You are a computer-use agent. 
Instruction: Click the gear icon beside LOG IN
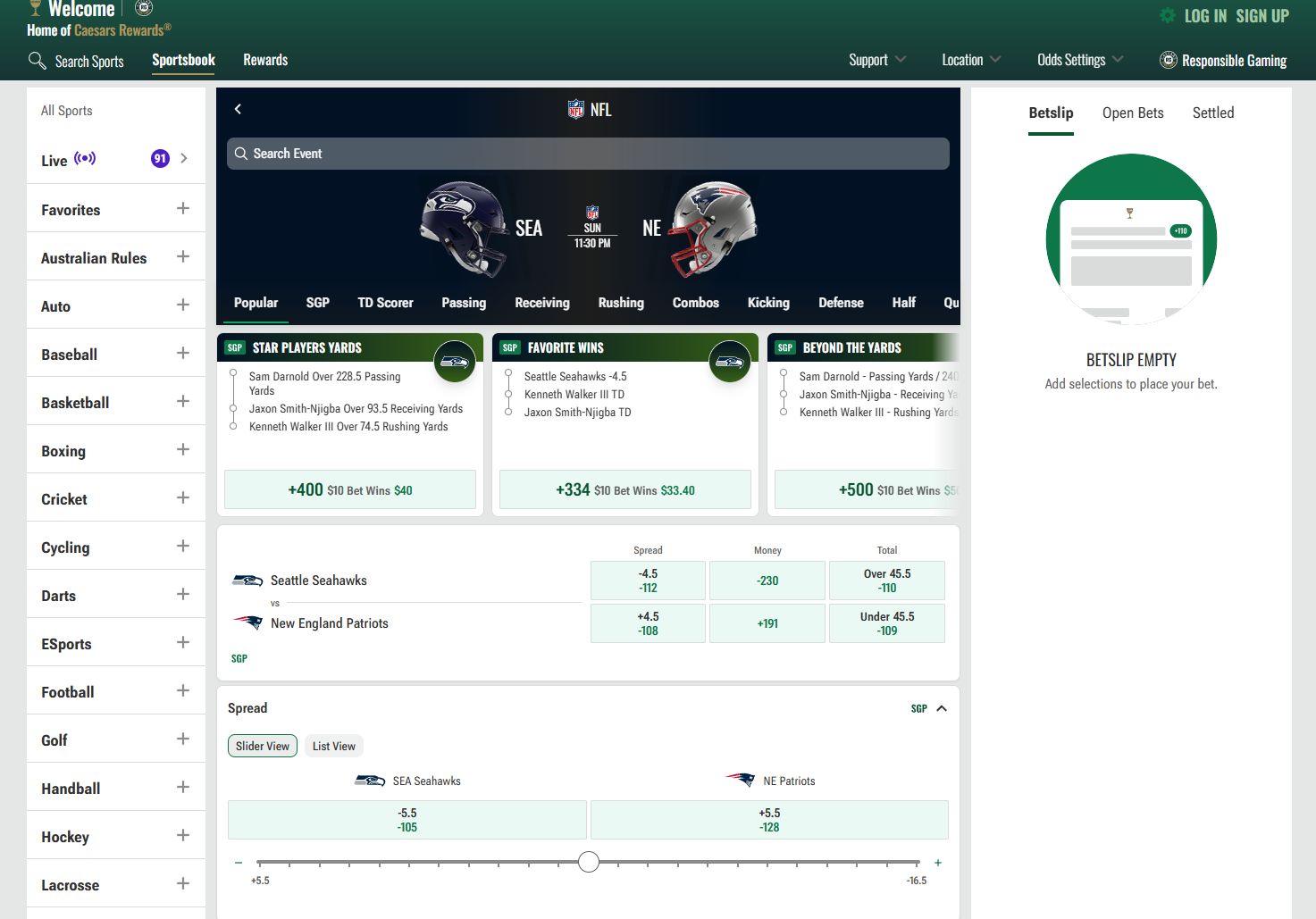1167,15
